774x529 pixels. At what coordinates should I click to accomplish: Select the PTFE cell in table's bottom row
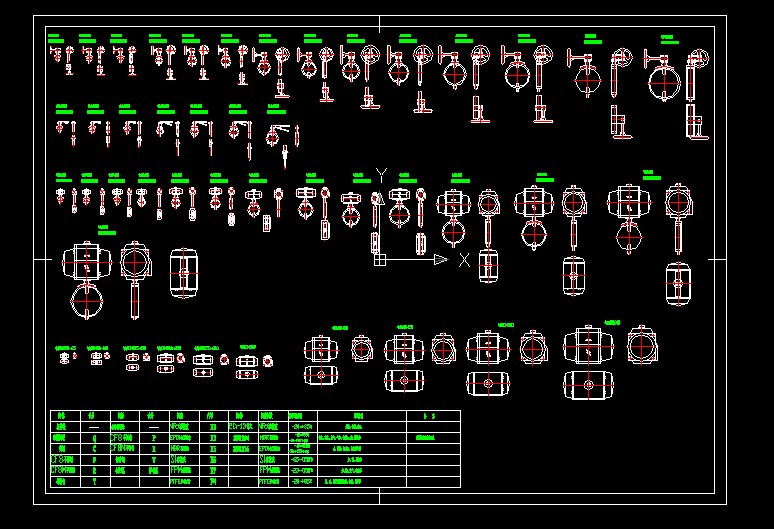[x=184, y=482]
